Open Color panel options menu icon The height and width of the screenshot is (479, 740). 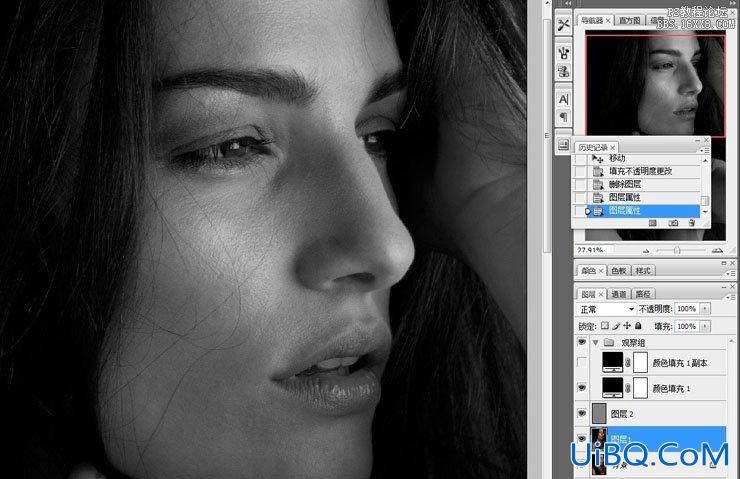coord(731,273)
